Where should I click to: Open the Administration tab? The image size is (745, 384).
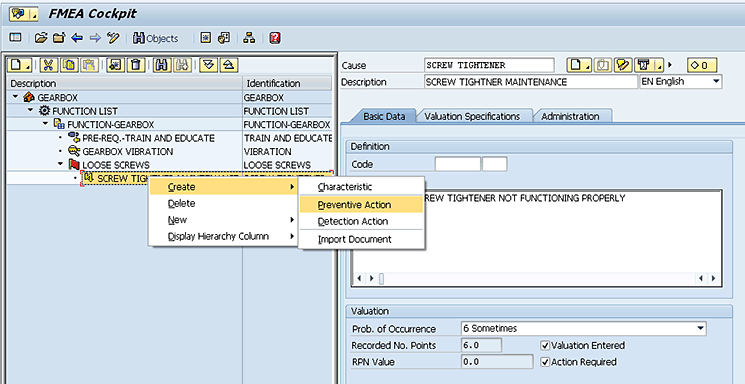click(570, 116)
